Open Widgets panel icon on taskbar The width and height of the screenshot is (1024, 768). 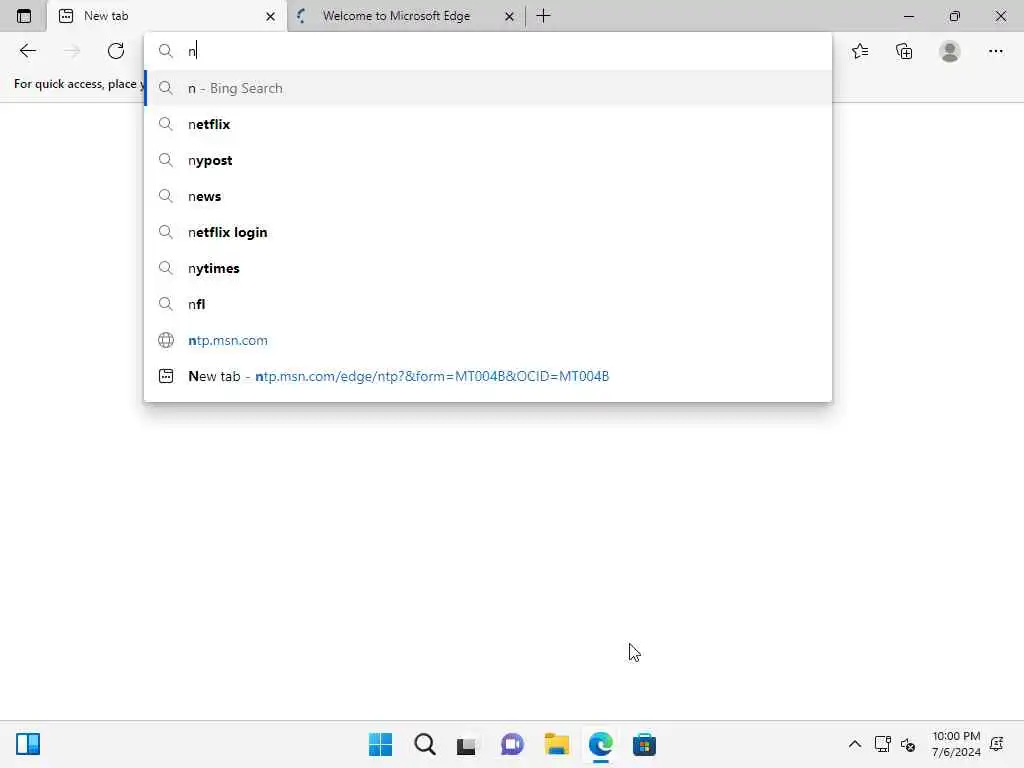pos(28,744)
